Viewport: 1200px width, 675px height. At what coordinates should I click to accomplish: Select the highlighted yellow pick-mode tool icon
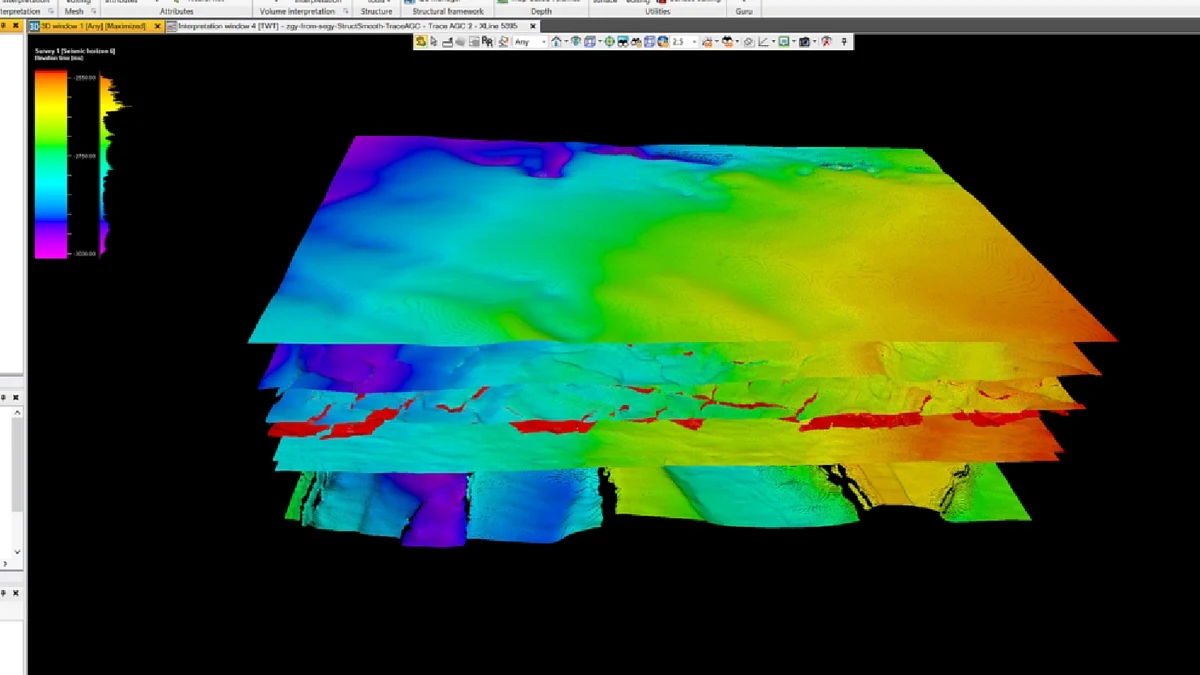tap(421, 42)
